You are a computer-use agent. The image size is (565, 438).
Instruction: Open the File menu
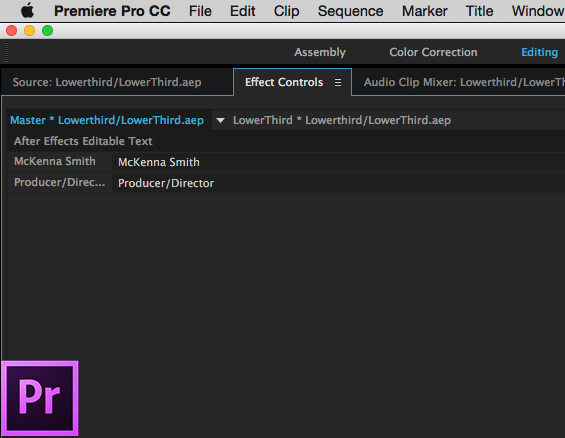[x=200, y=11]
